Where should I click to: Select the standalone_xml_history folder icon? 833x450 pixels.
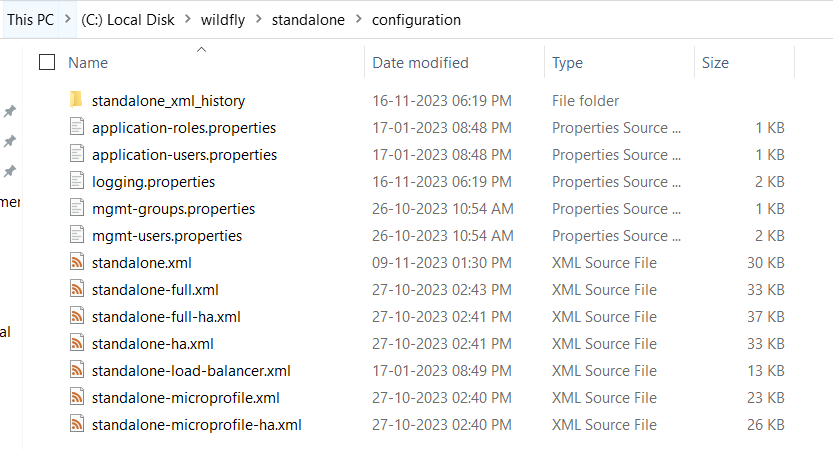pyautogui.click(x=76, y=100)
